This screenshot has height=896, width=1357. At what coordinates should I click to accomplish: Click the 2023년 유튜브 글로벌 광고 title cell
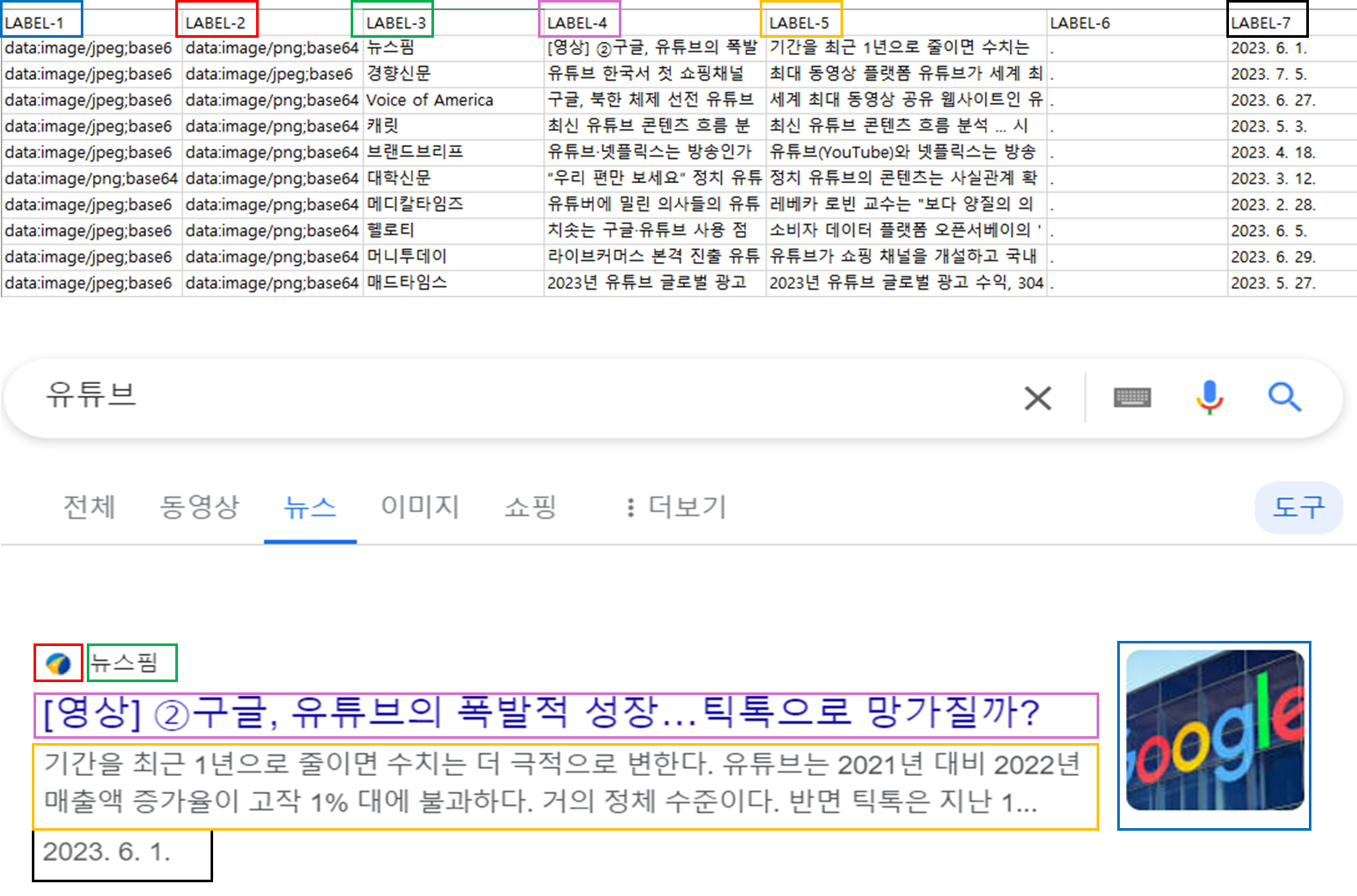655,283
